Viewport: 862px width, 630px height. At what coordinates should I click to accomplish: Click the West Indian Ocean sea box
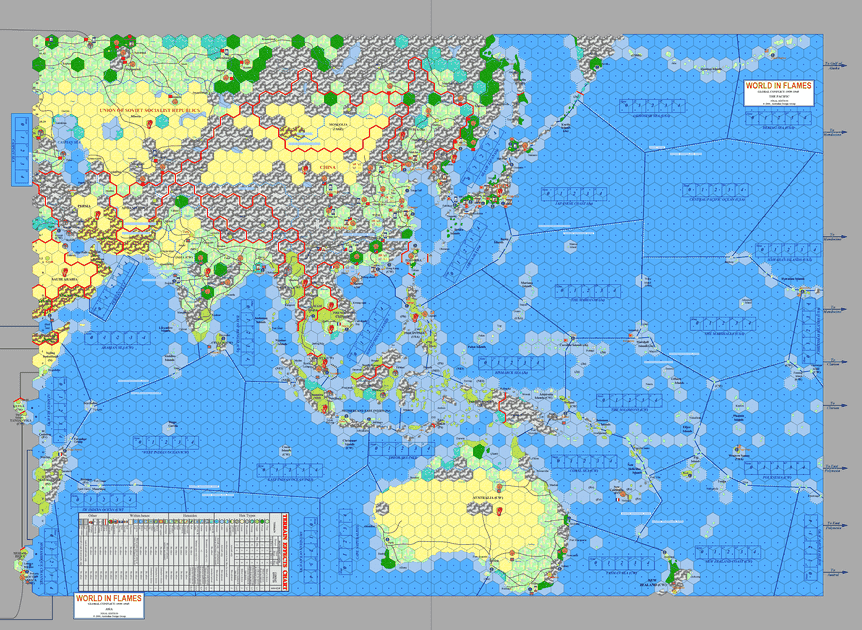pos(165,442)
